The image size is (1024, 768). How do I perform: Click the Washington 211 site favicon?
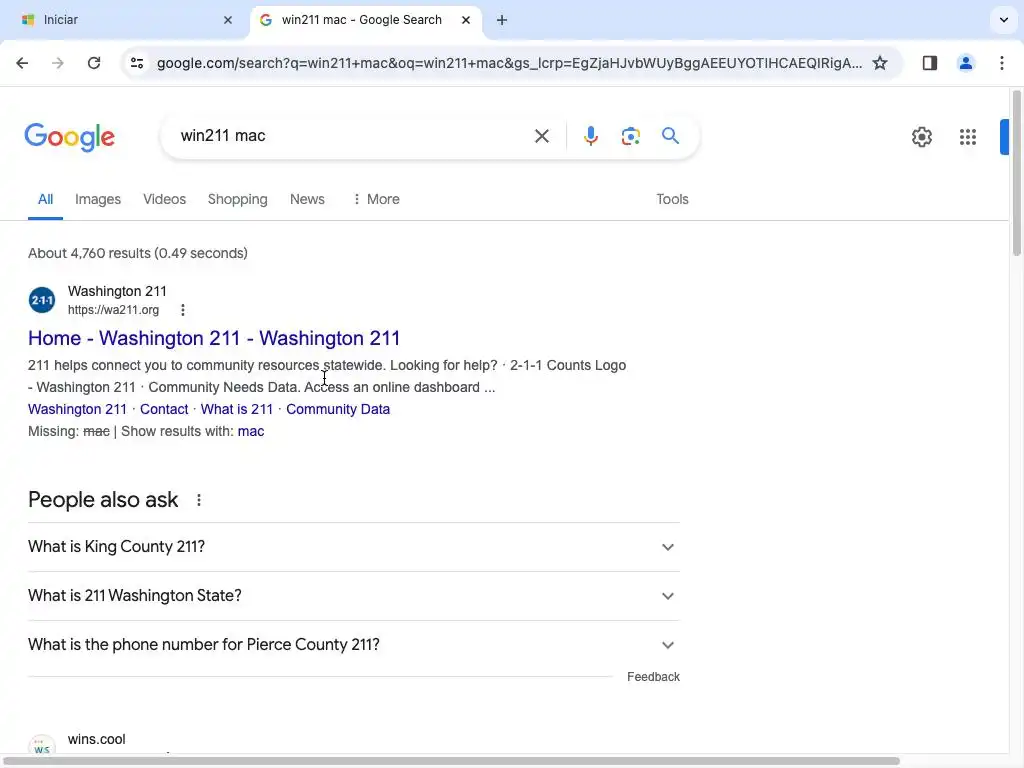coord(42,300)
